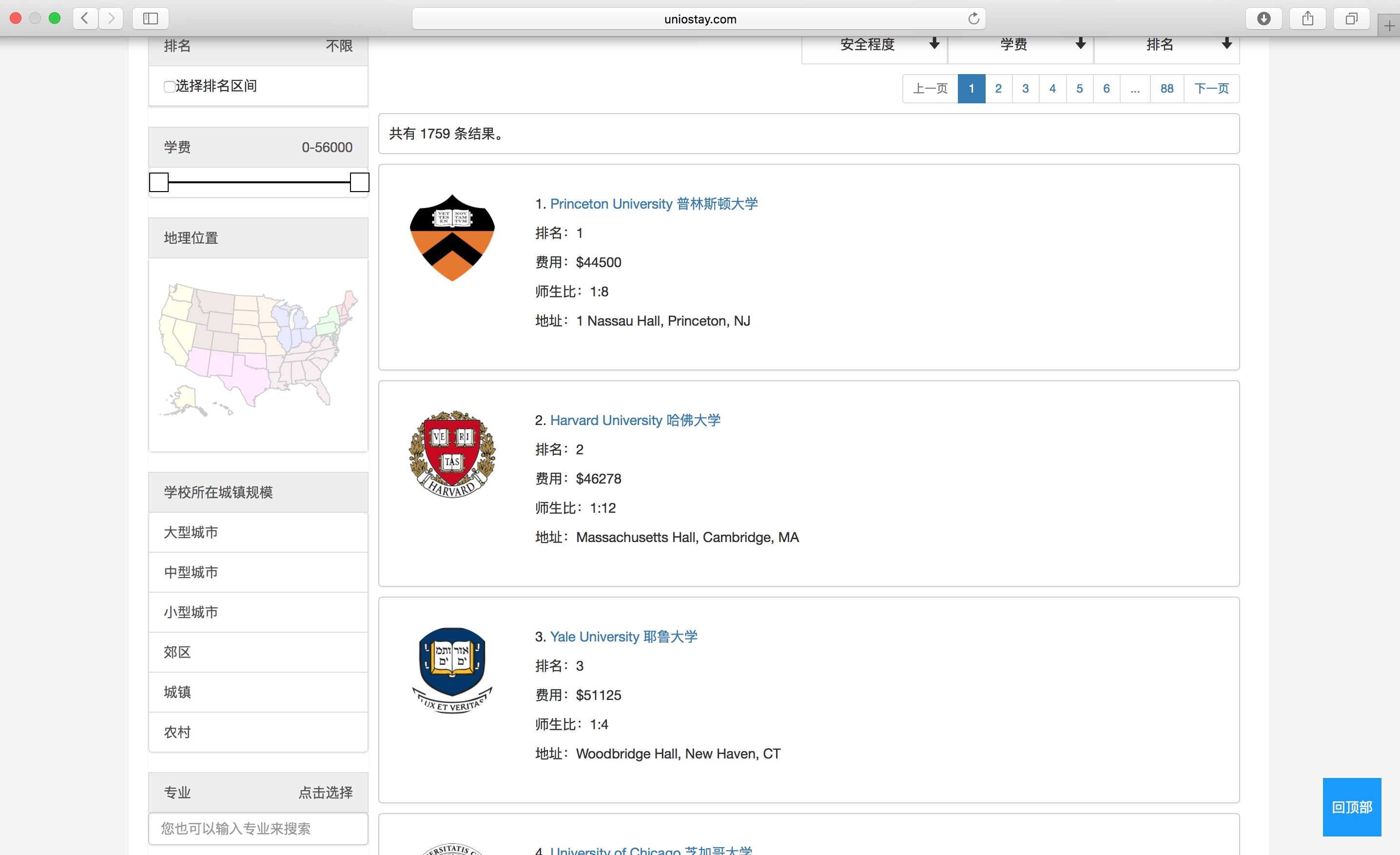This screenshot has height=855, width=1400.
Task: Select pagination page 1
Action: [972, 89]
